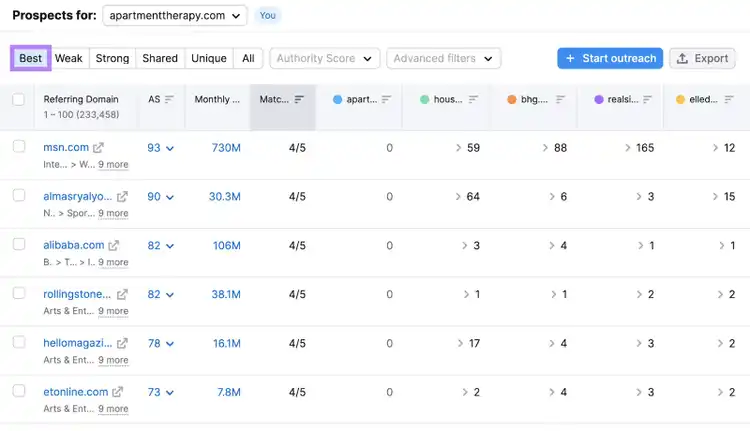This screenshot has height=431, width=750.
Task: Open hellomagazi... external link icon
Action: click(x=122, y=343)
